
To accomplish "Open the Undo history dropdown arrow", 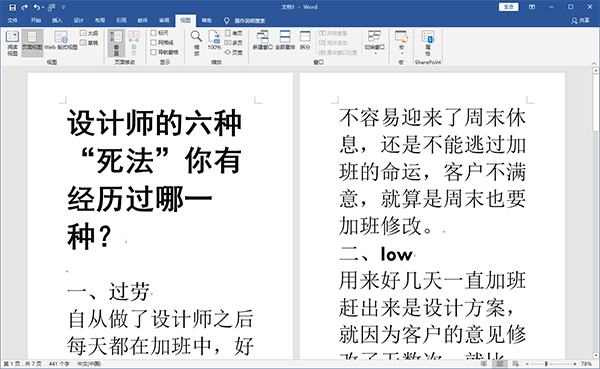I will (43, 7).
